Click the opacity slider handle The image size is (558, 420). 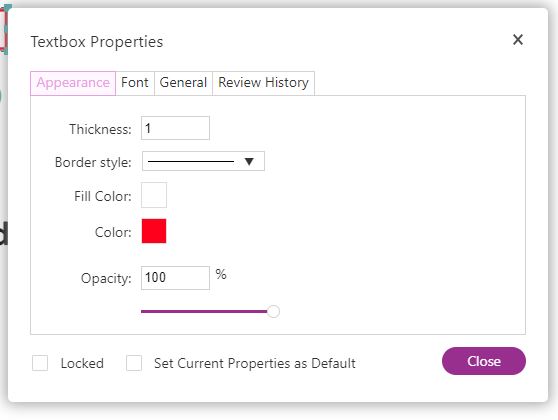273,311
